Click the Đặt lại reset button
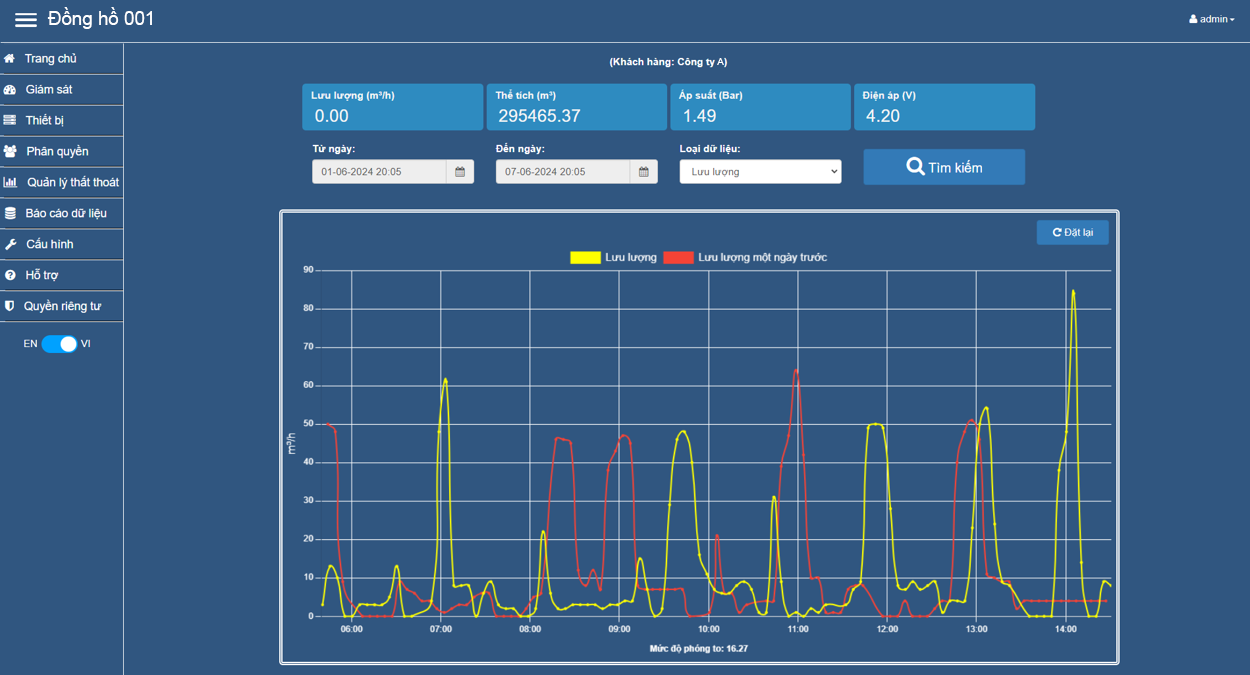 tap(1072, 233)
